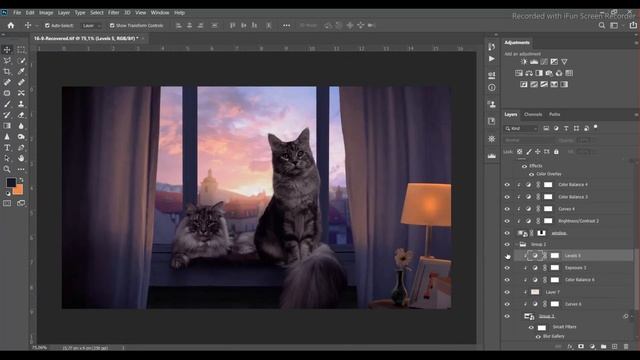Select the Clone Stamp tool
Image resolution: width=640 pixels, height=360 pixels.
(21, 104)
